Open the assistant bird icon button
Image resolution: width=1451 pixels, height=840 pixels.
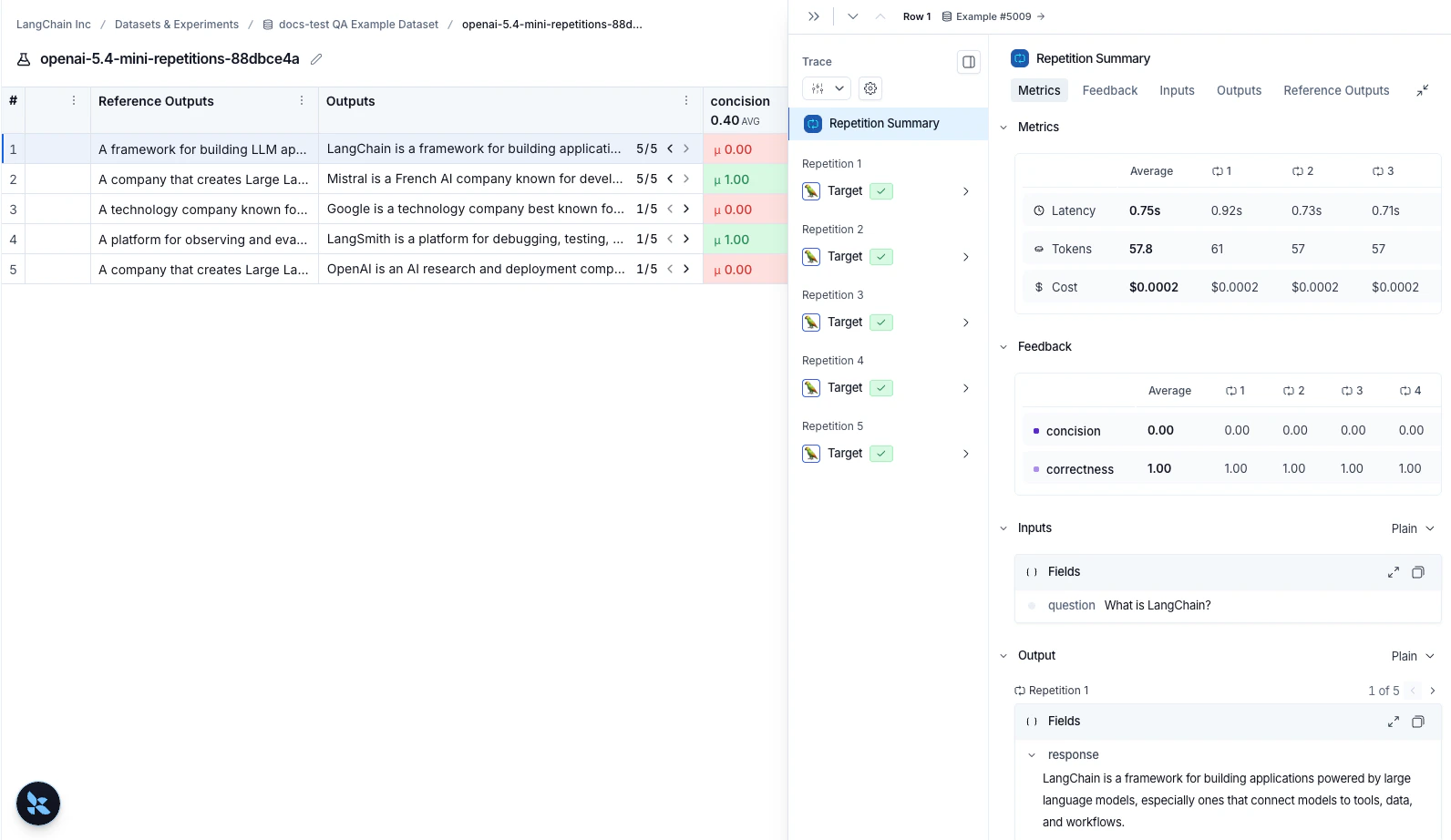coord(38,804)
